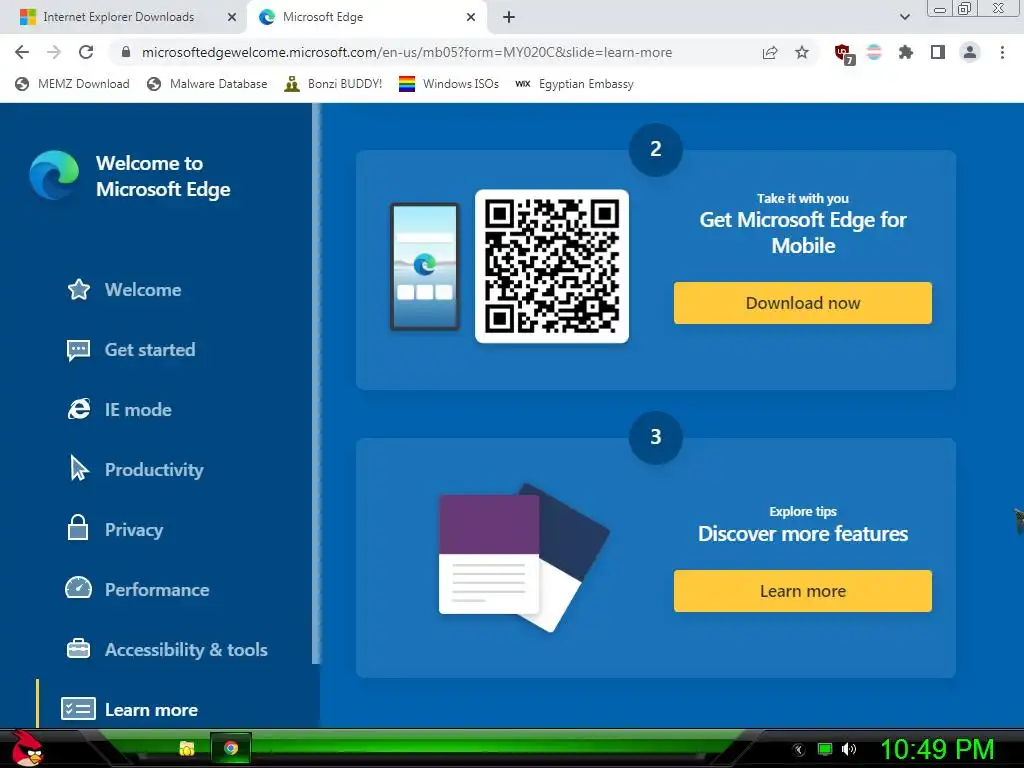Open the MEMZ Download bookmark
This screenshot has height=768, width=1024.
pyautogui.click(x=72, y=84)
